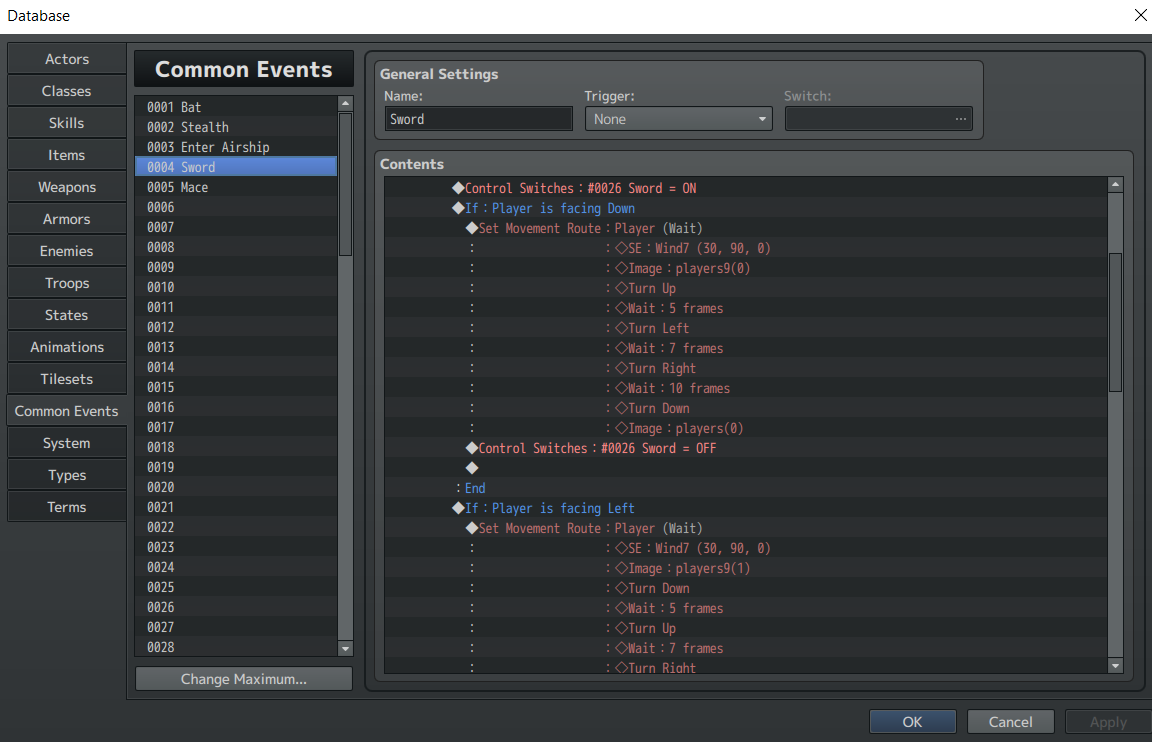The height and width of the screenshot is (742, 1152).
Task: Open the Trigger dropdown set to None
Action: tap(678, 119)
